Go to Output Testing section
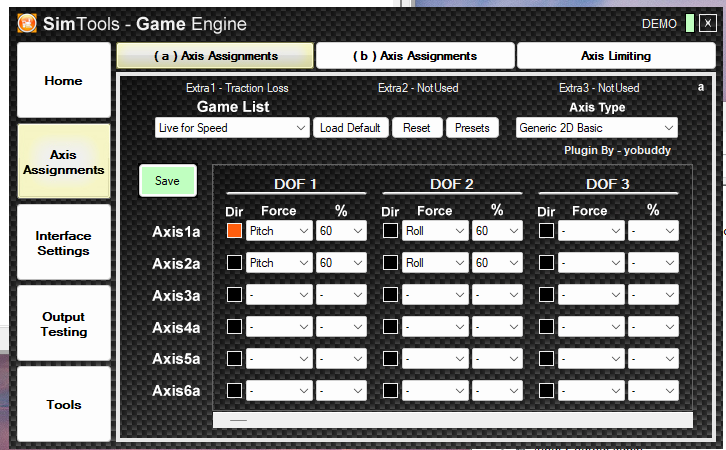This screenshot has height=450, width=726. (x=63, y=324)
